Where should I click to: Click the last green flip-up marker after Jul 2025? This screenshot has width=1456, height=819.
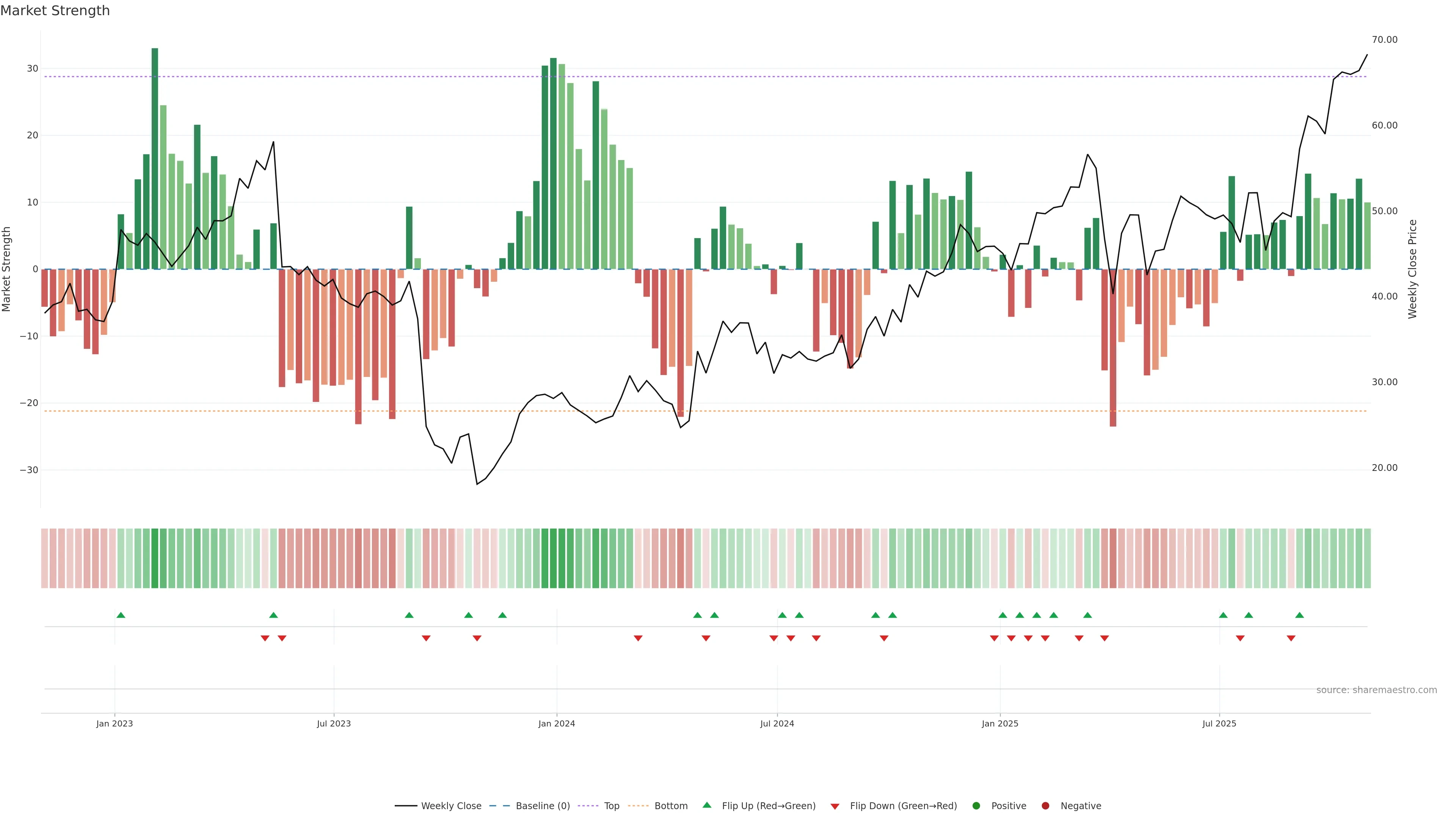coord(1299,615)
